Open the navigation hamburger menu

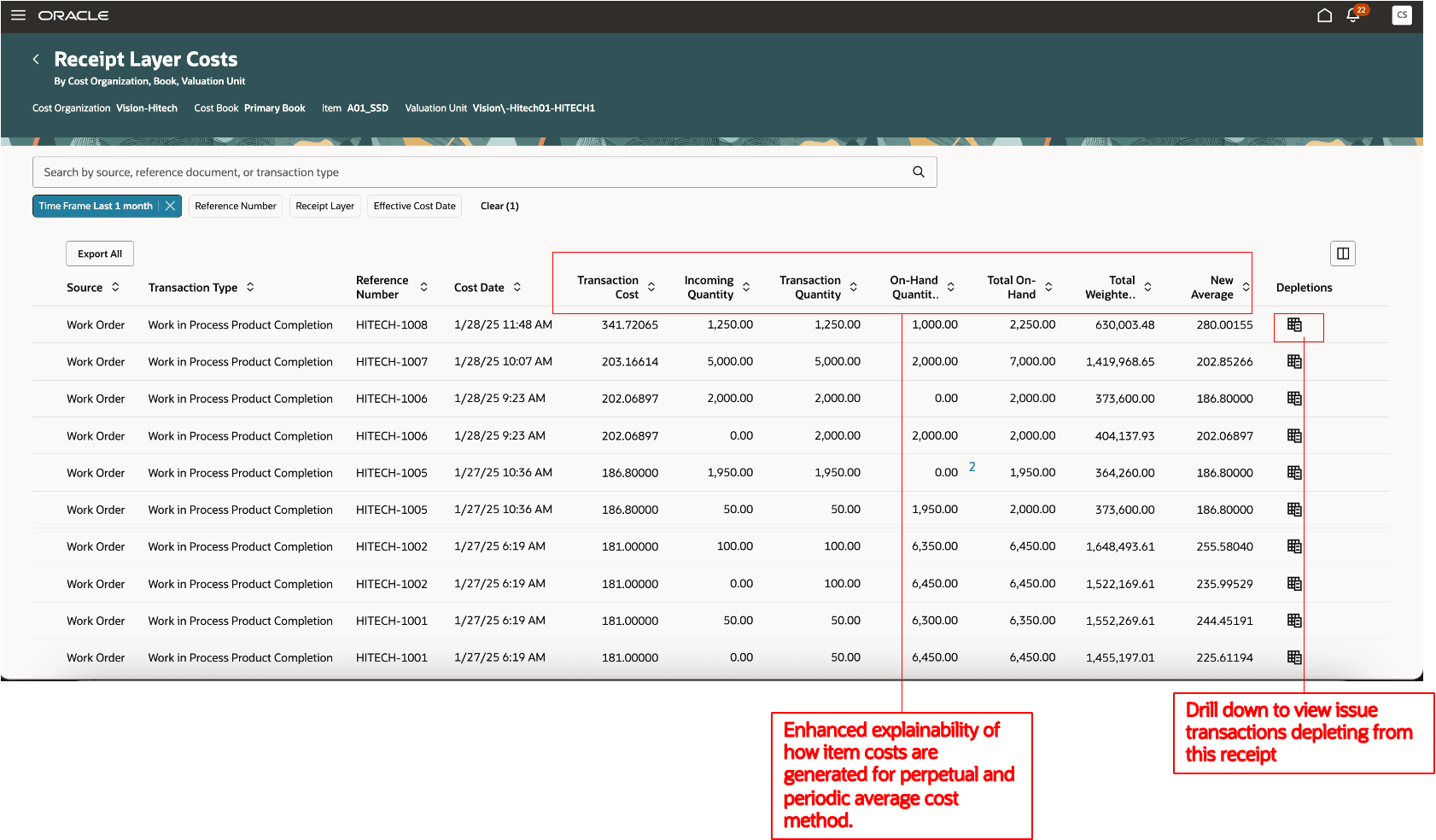pyautogui.click(x=18, y=15)
